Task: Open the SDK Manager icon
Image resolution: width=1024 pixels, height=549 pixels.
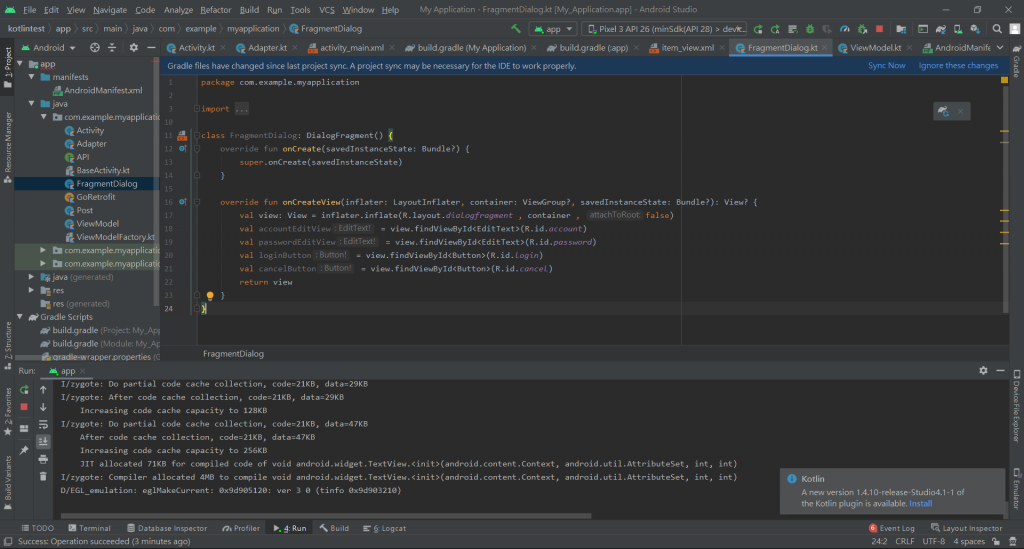Action: [975, 29]
